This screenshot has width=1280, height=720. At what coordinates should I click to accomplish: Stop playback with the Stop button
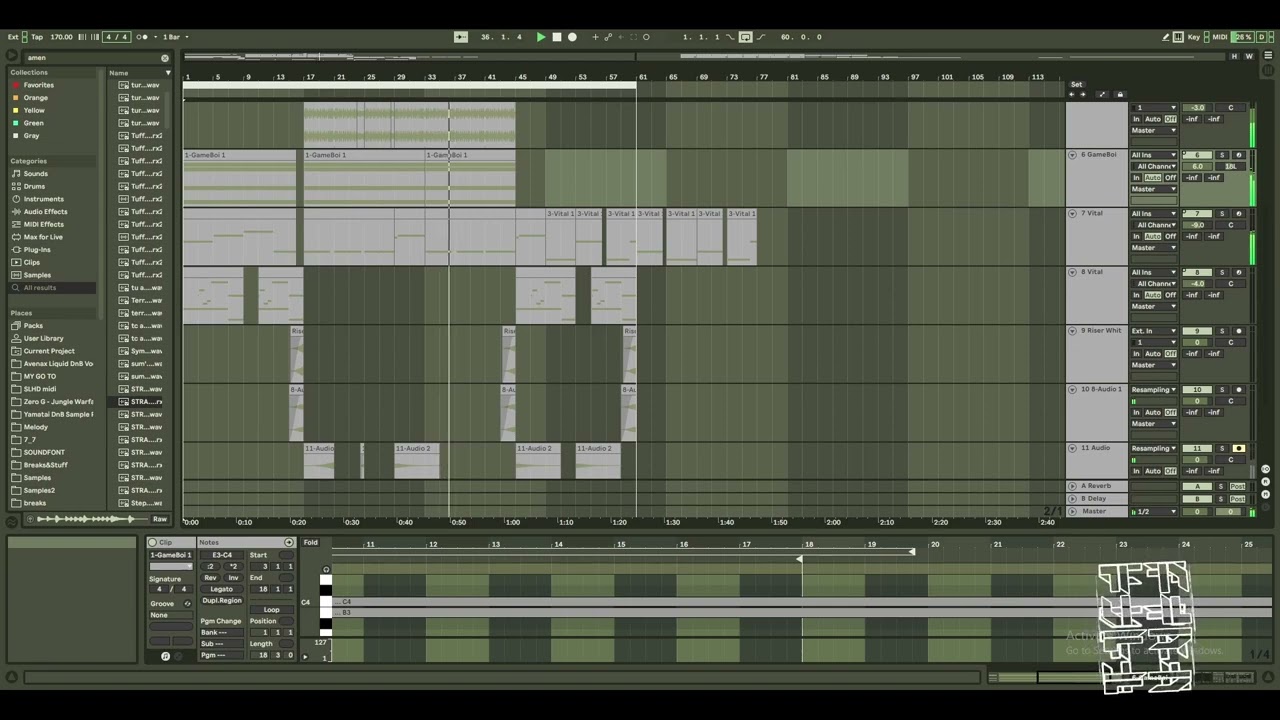point(557,37)
